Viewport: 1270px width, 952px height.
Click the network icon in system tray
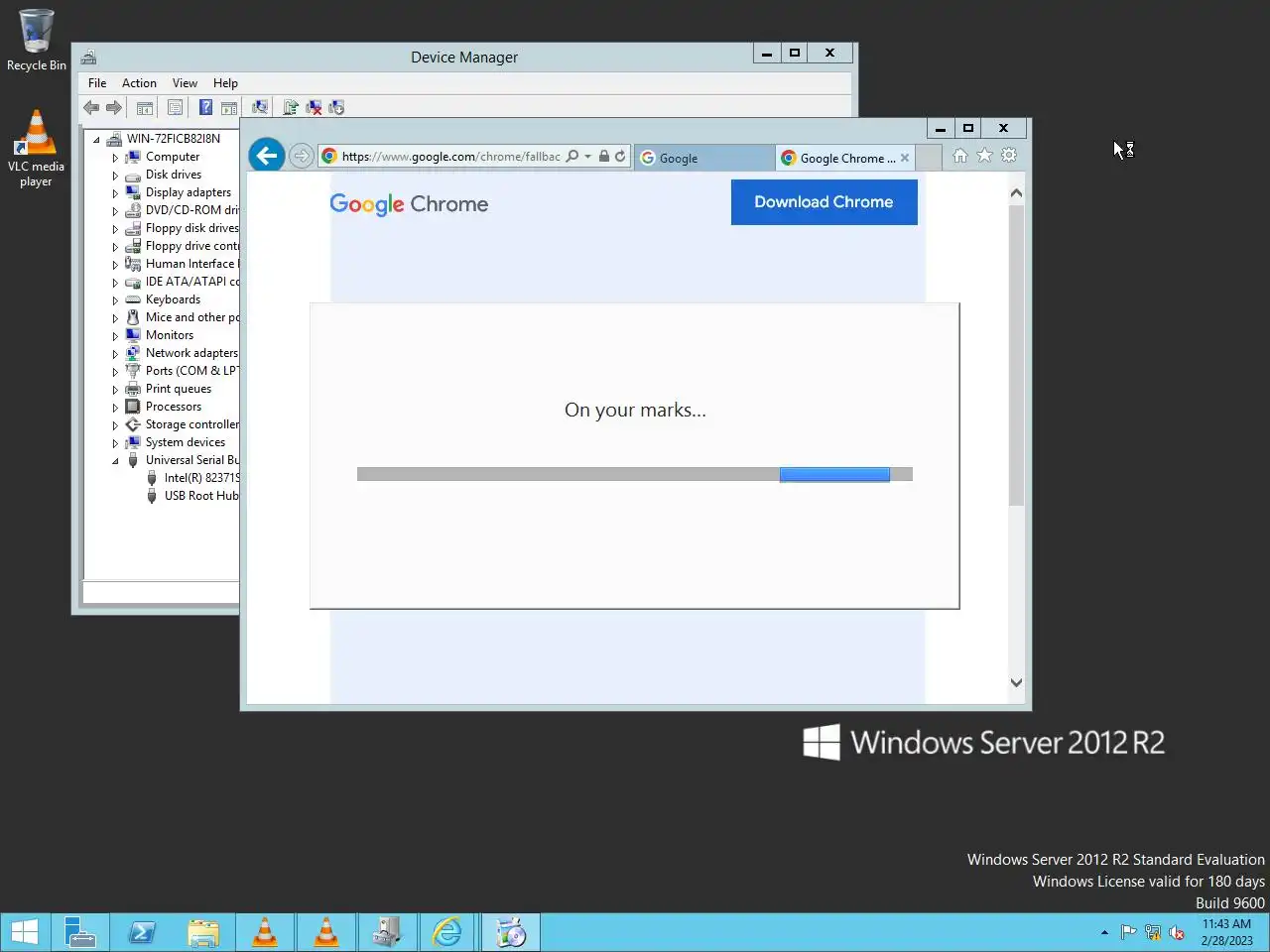1152,932
